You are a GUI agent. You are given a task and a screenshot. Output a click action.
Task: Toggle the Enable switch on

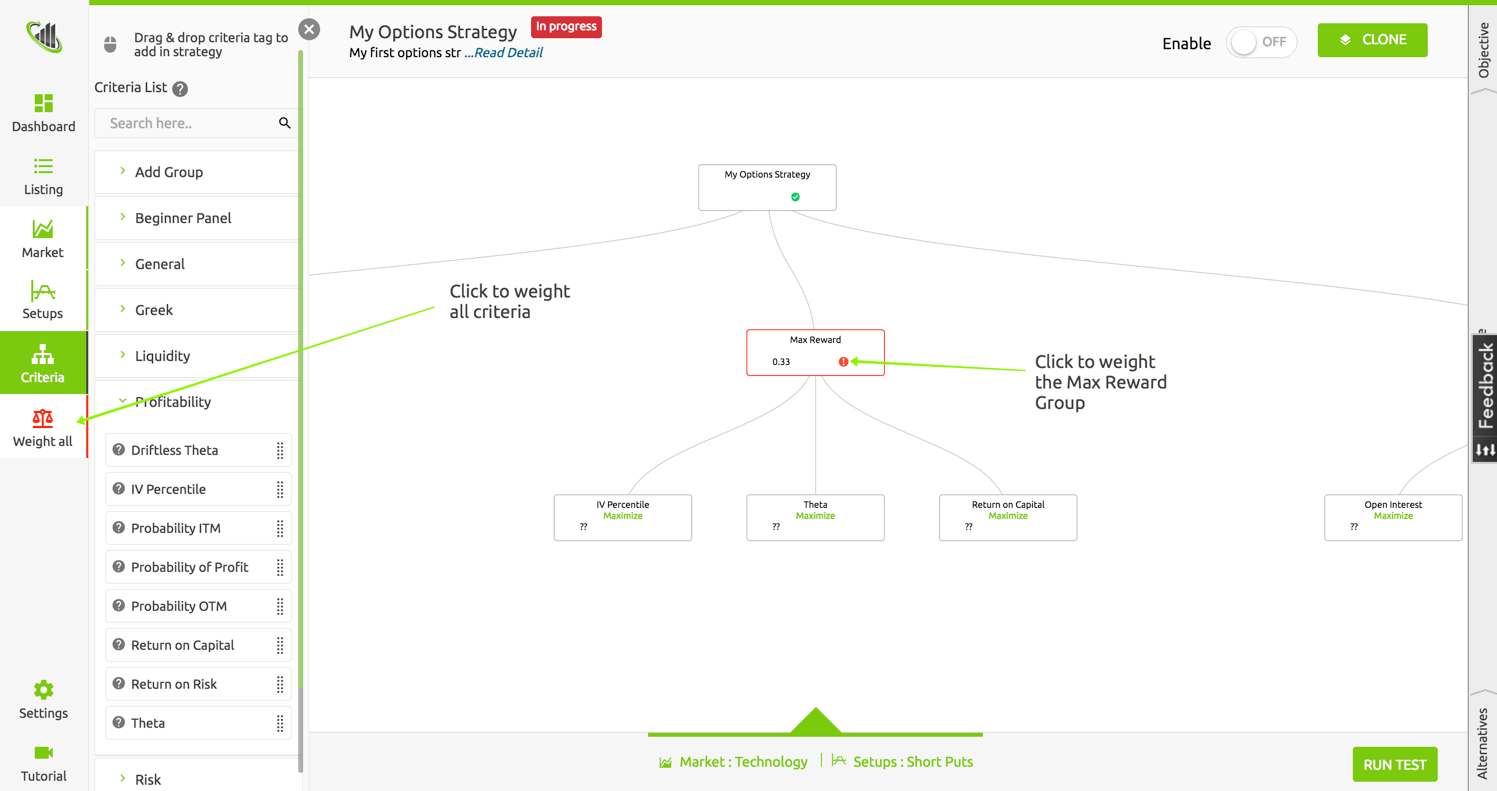click(1261, 42)
